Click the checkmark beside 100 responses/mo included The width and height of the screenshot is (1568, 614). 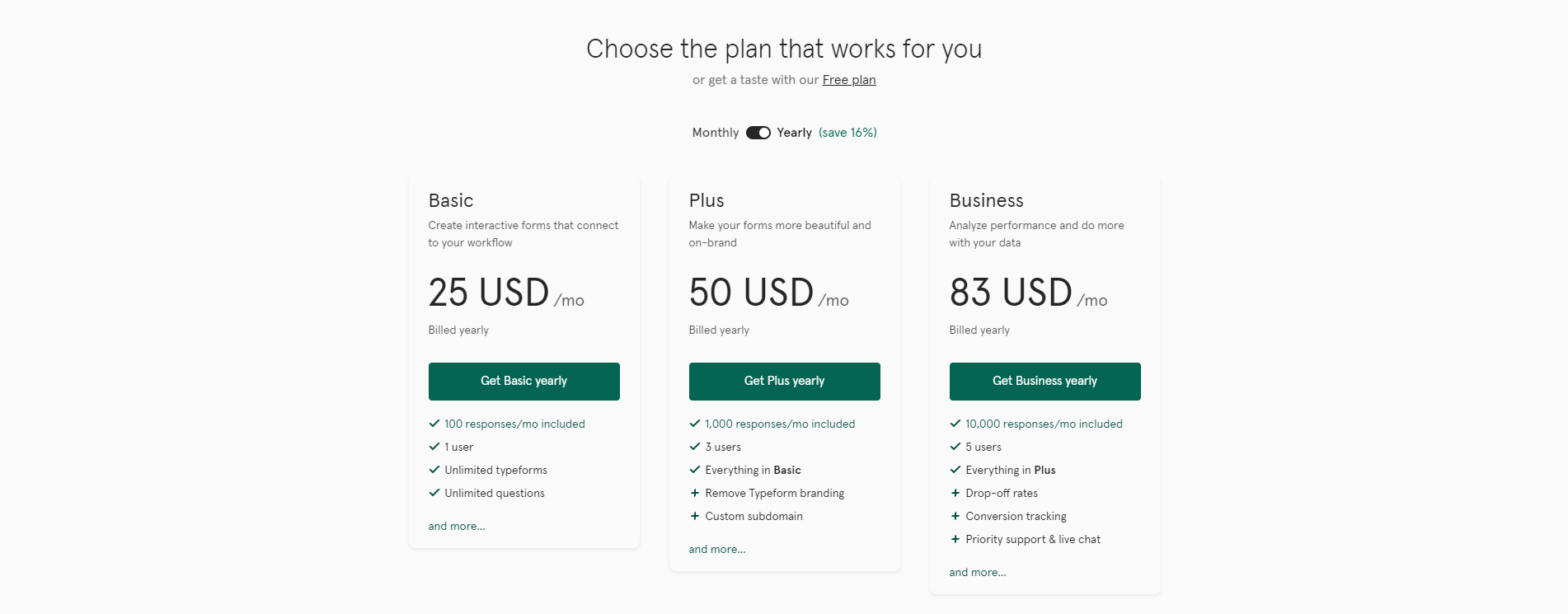434,424
